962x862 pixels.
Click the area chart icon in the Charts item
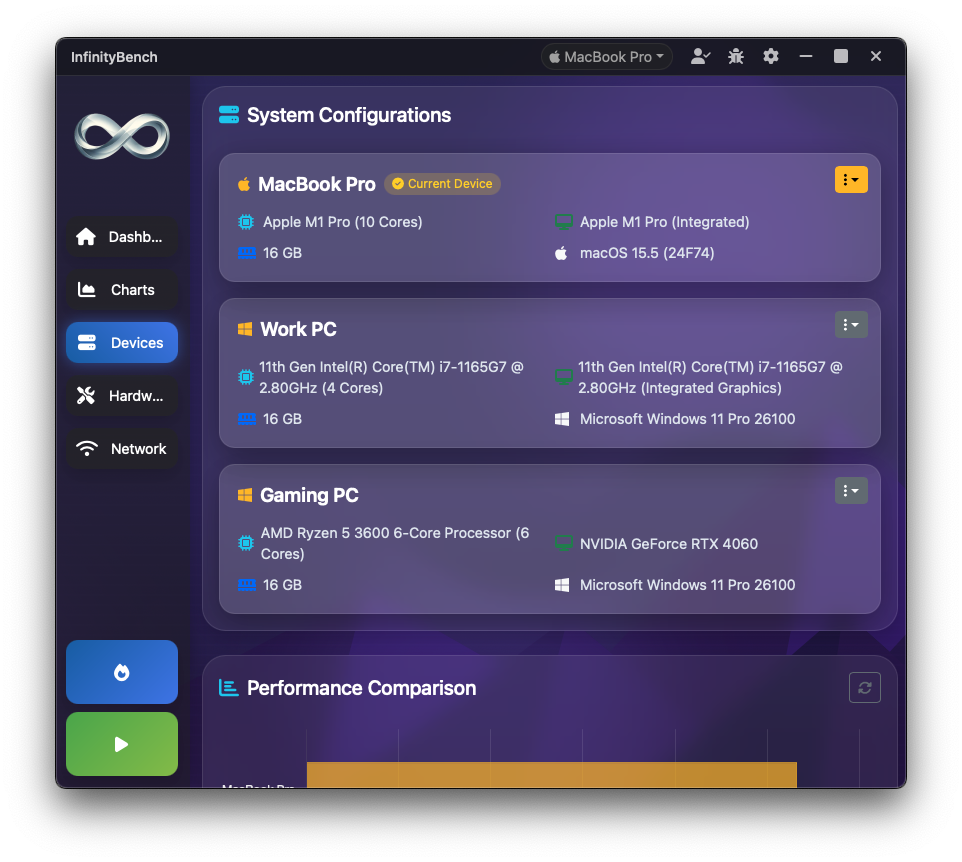pos(87,290)
